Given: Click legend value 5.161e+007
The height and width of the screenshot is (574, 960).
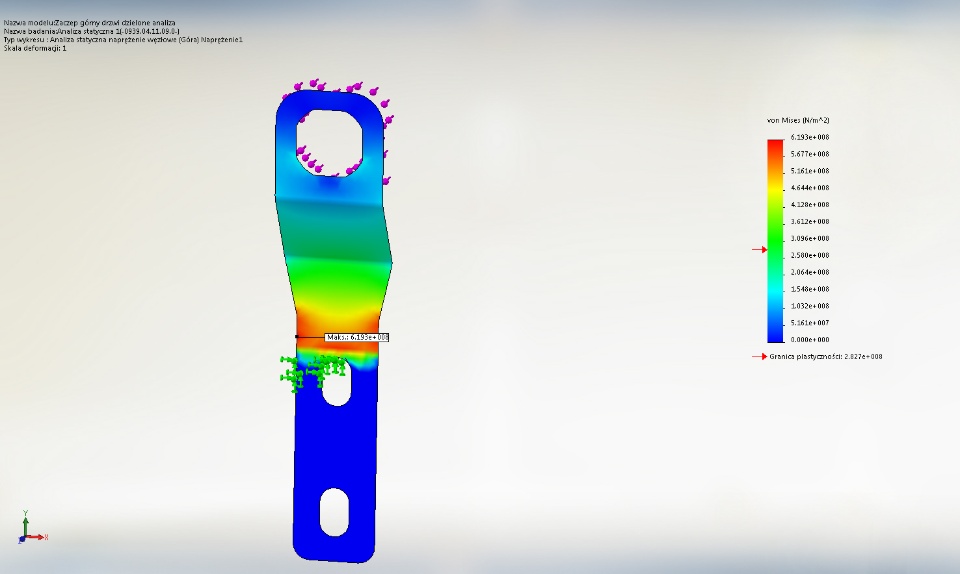Looking at the screenshot, I should pos(809,322).
